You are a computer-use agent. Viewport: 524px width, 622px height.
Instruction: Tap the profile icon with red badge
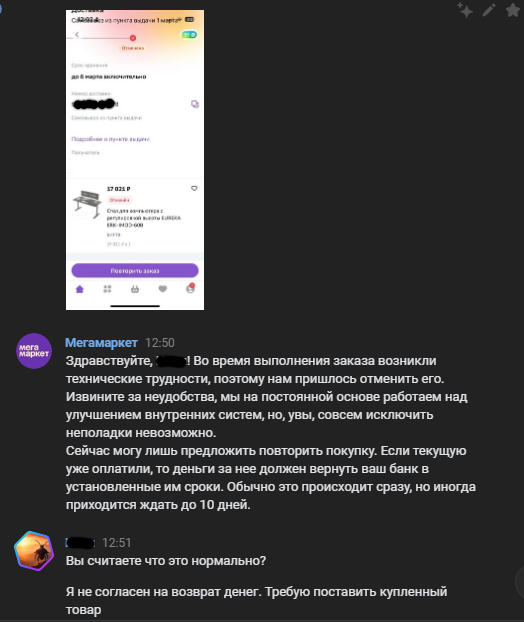coord(190,288)
